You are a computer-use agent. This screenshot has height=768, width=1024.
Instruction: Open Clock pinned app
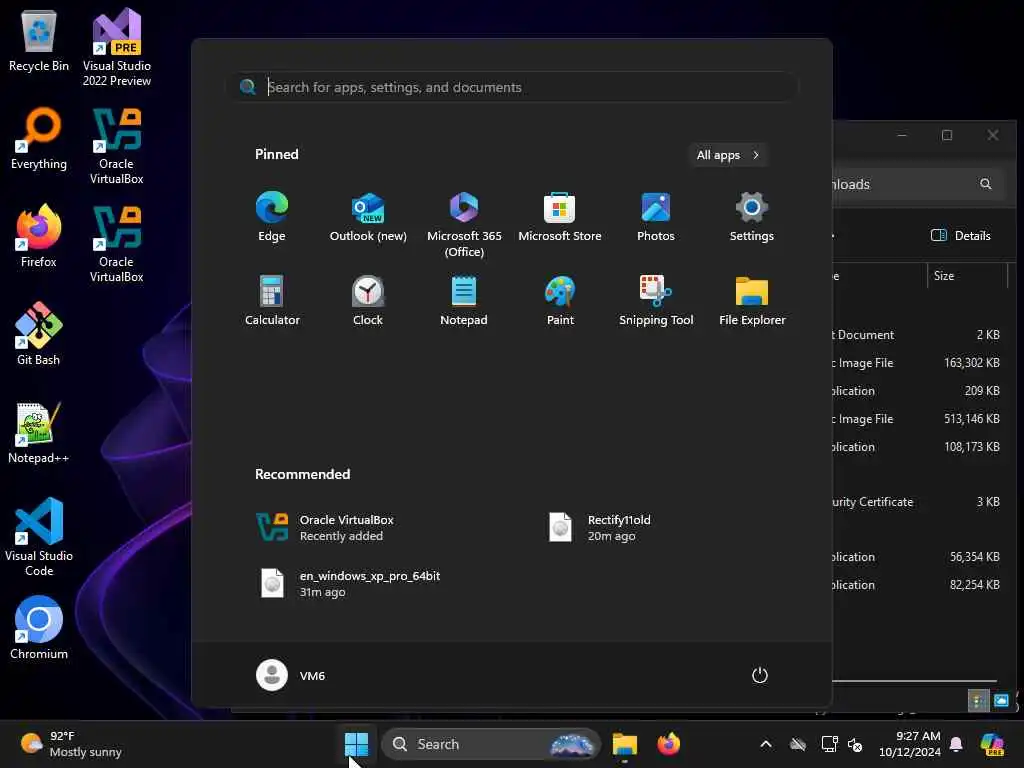pyautogui.click(x=368, y=300)
